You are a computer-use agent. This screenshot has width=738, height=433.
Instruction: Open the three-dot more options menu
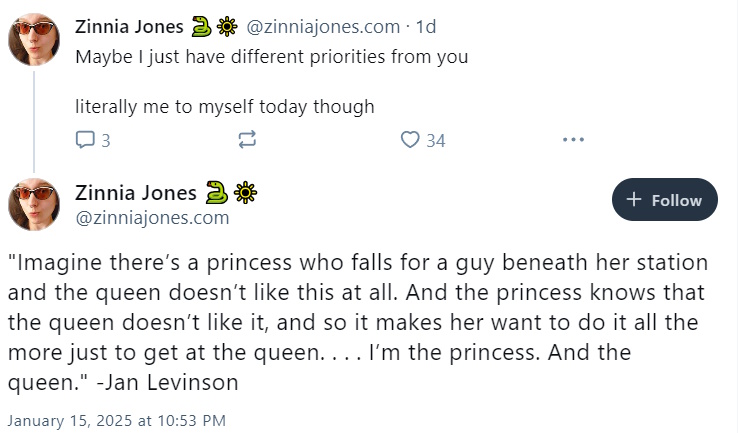pyautogui.click(x=573, y=140)
